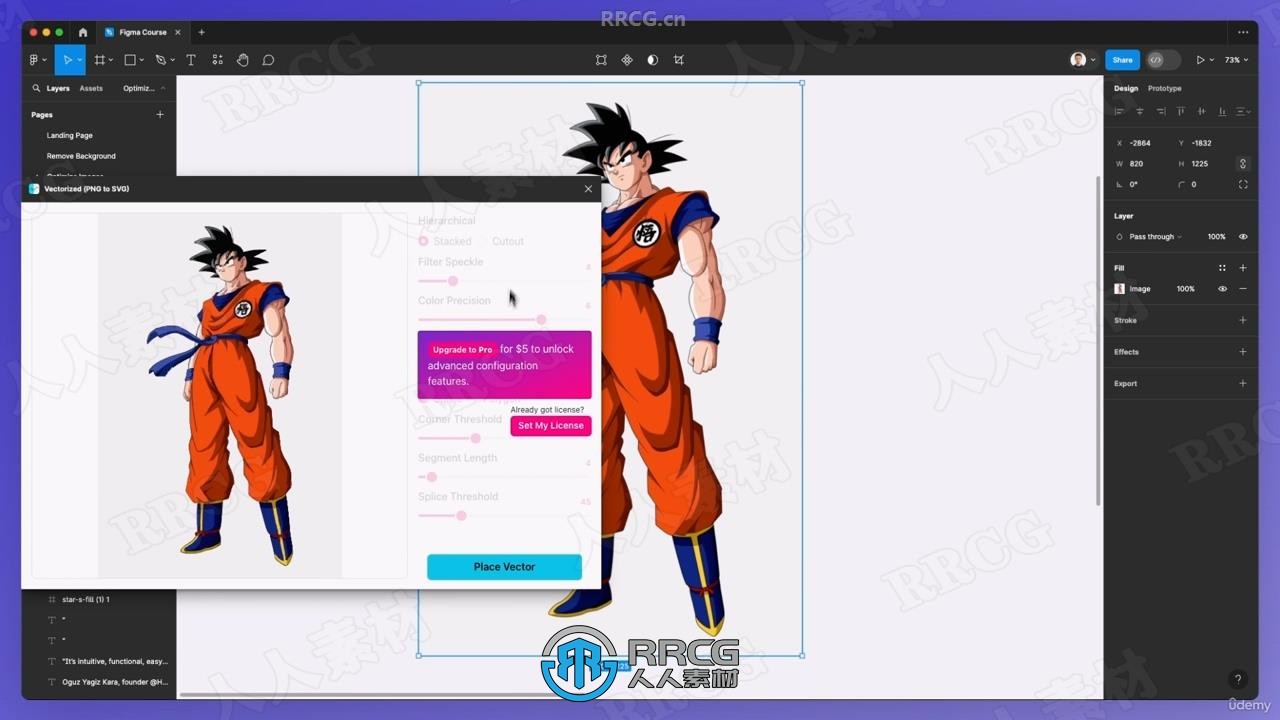Select the Rectangle shape tool

(x=129, y=60)
